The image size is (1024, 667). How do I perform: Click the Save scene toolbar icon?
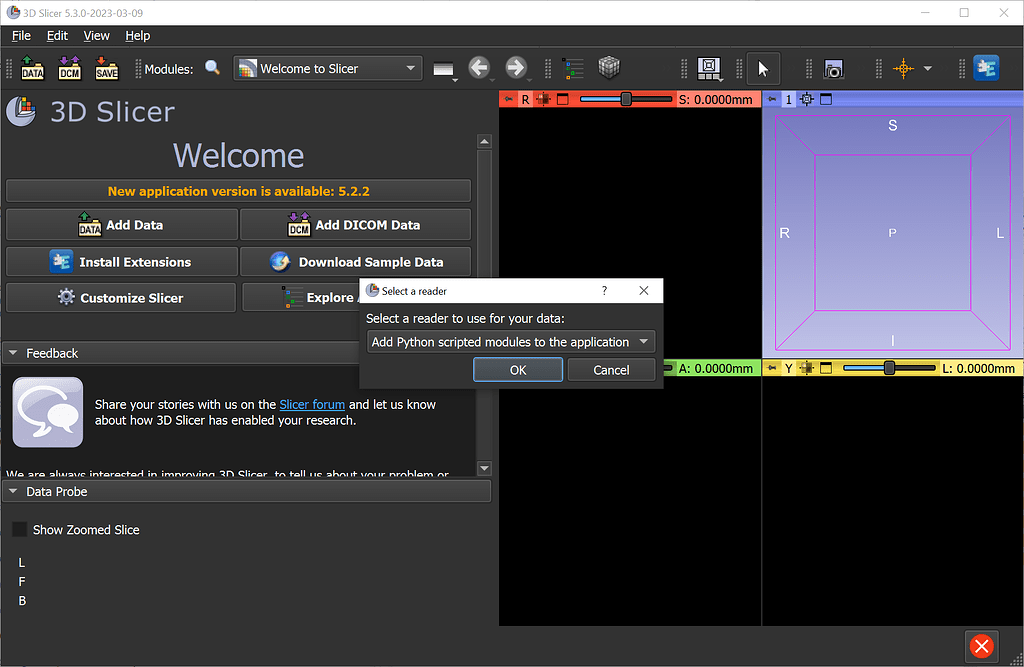tap(105, 68)
